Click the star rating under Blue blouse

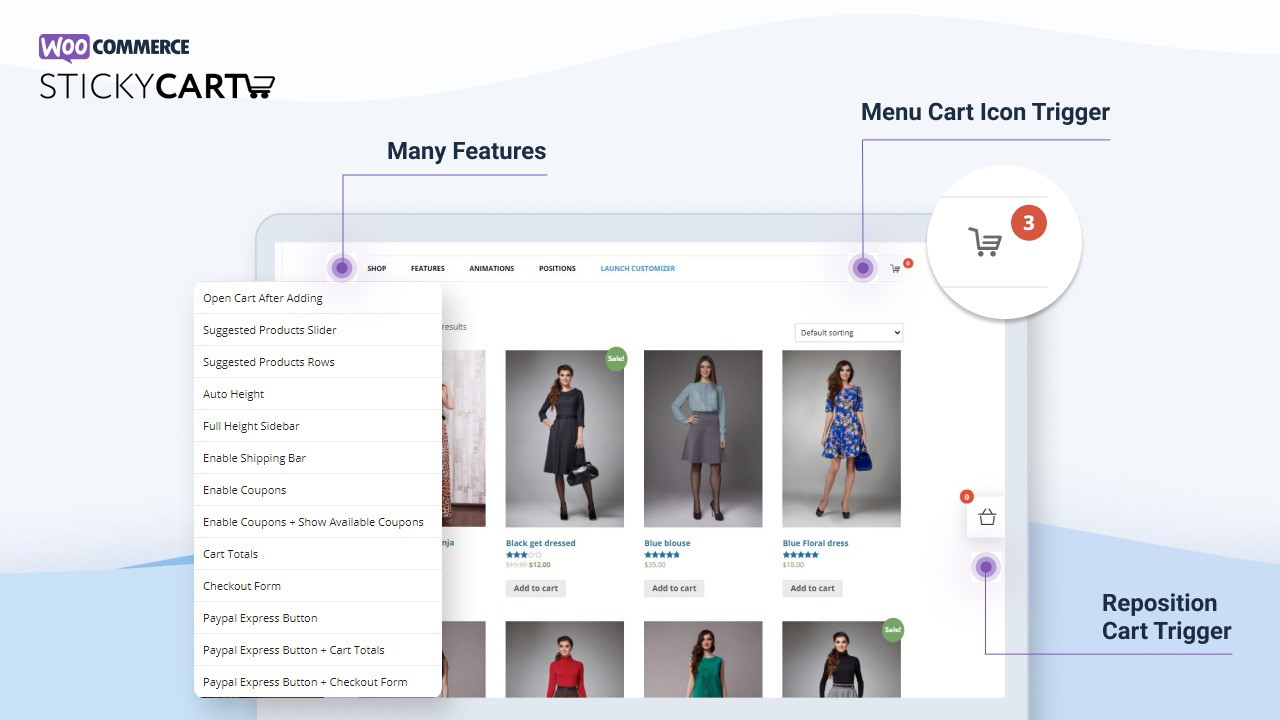[662, 555]
